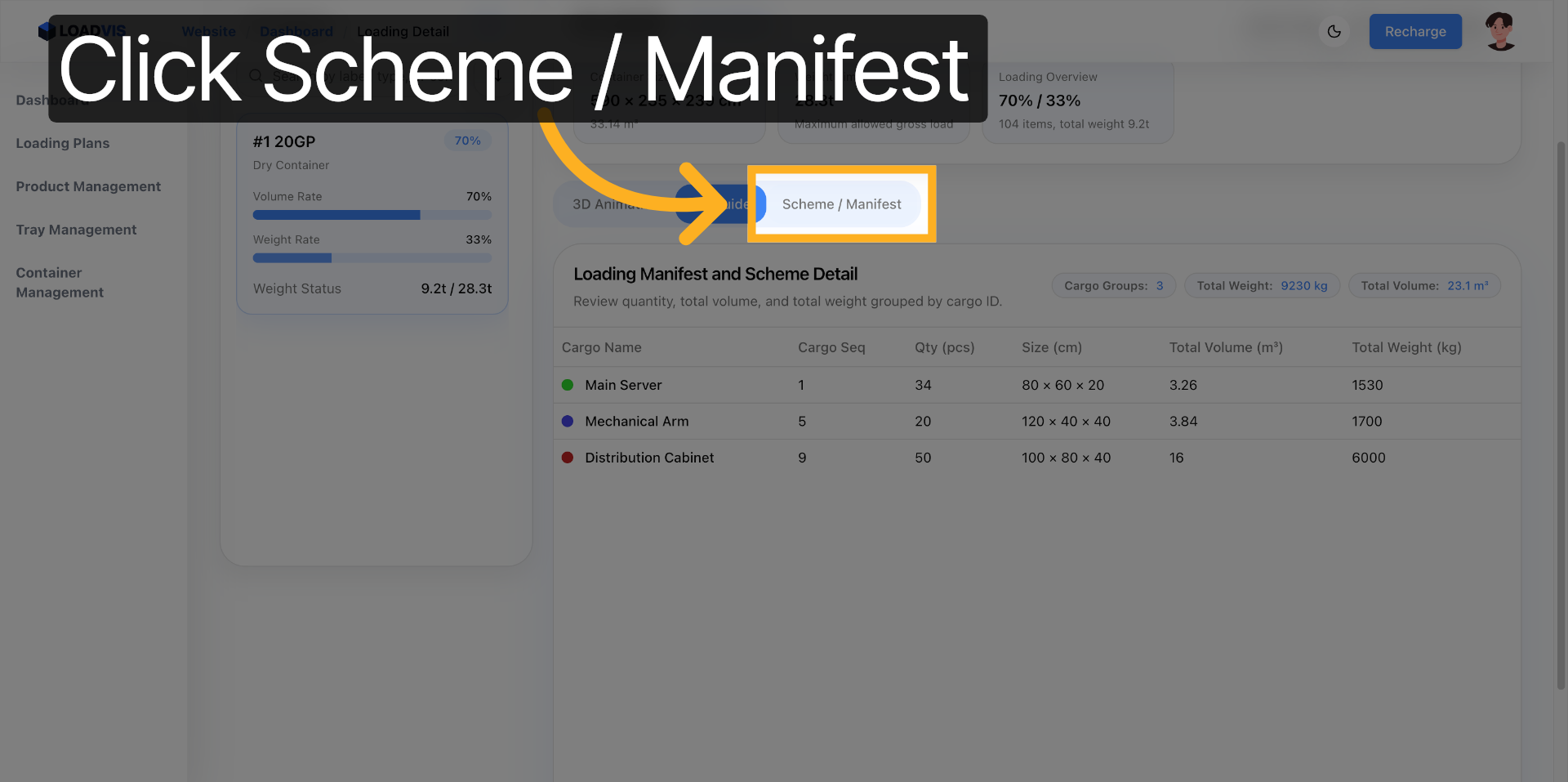The width and height of the screenshot is (1568, 782).
Task: Toggle dark mode with the moon icon
Action: click(x=1334, y=32)
